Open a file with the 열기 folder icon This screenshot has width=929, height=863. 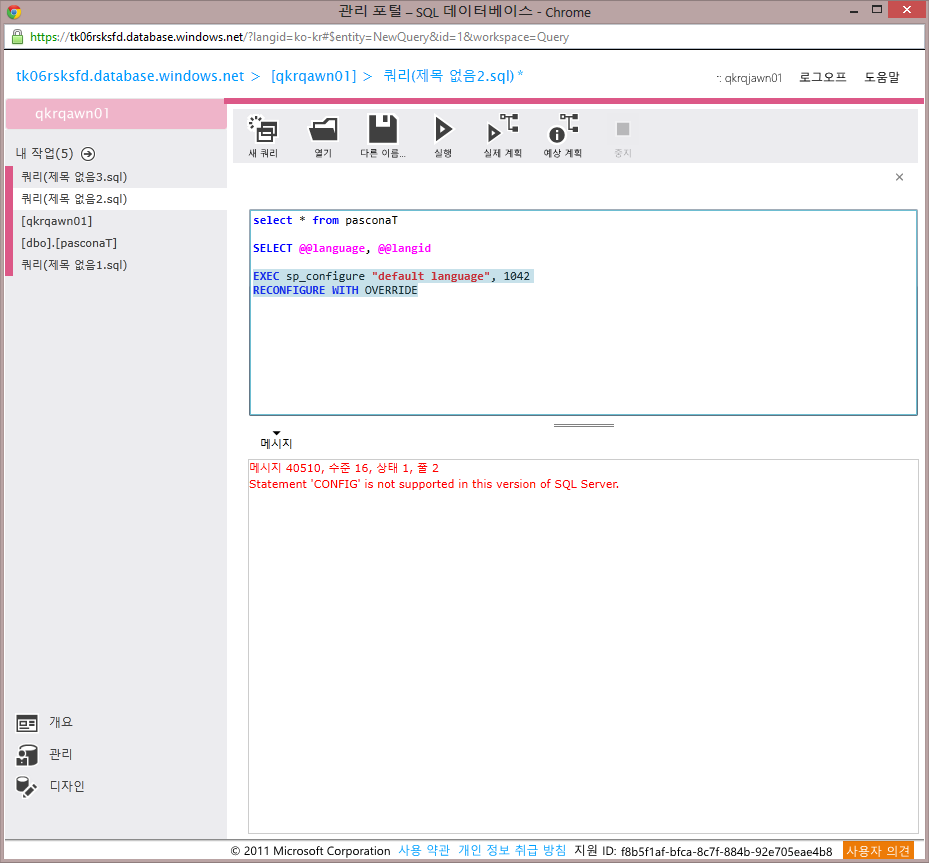pyautogui.click(x=323, y=129)
